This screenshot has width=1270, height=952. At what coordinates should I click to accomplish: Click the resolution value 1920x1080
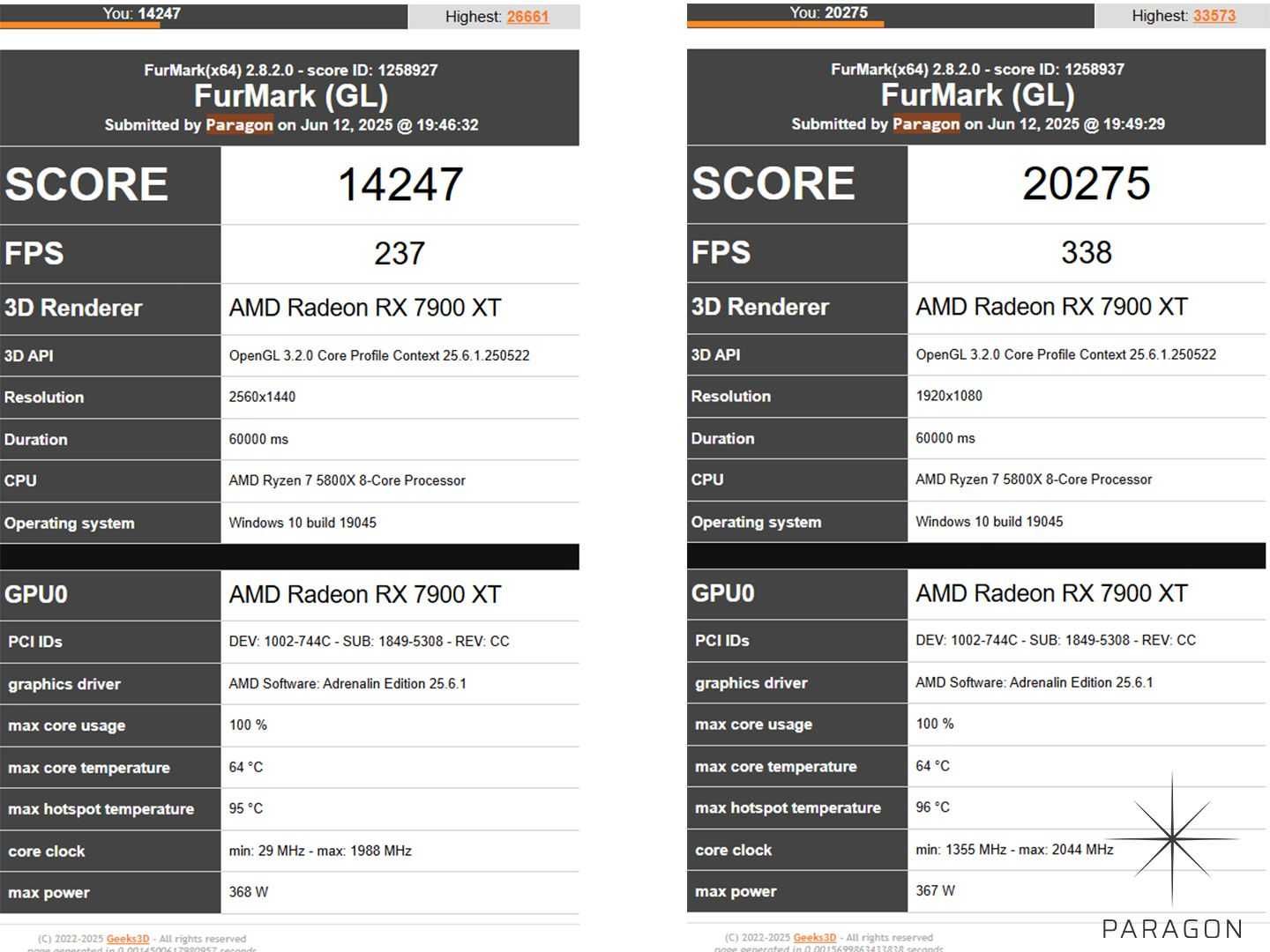(949, 396)
